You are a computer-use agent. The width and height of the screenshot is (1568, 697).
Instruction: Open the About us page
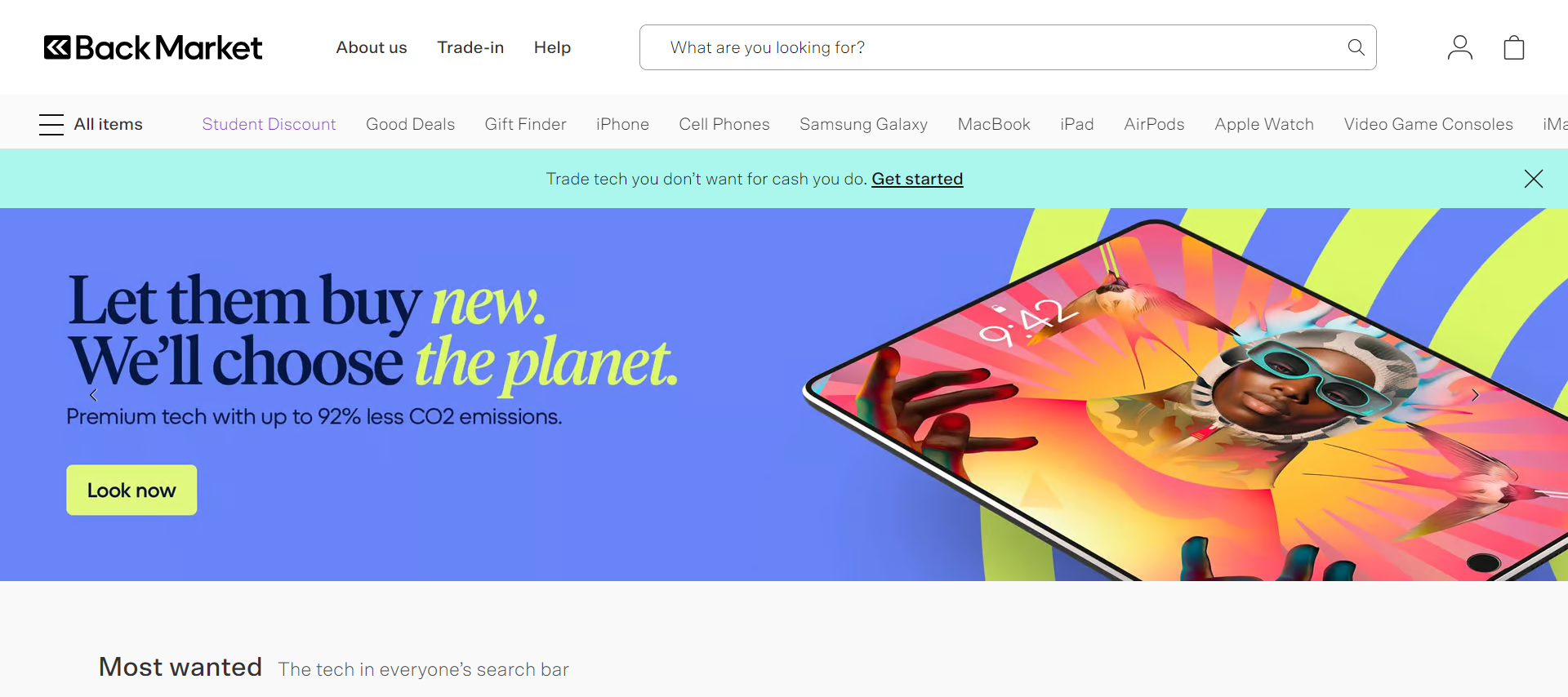[x=372, y=47]
